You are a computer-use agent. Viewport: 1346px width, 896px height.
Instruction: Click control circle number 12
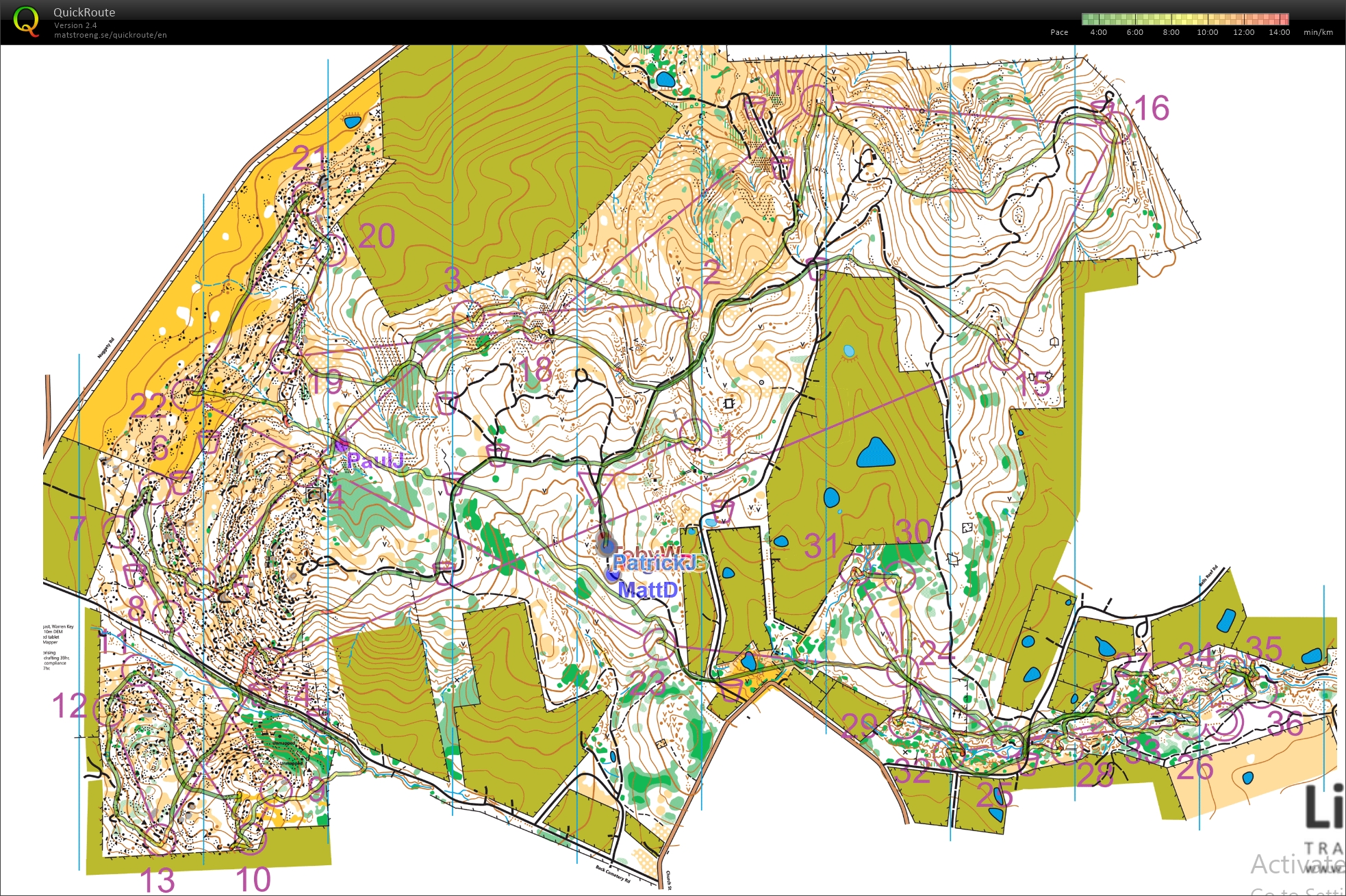click(x=109, y=711)
